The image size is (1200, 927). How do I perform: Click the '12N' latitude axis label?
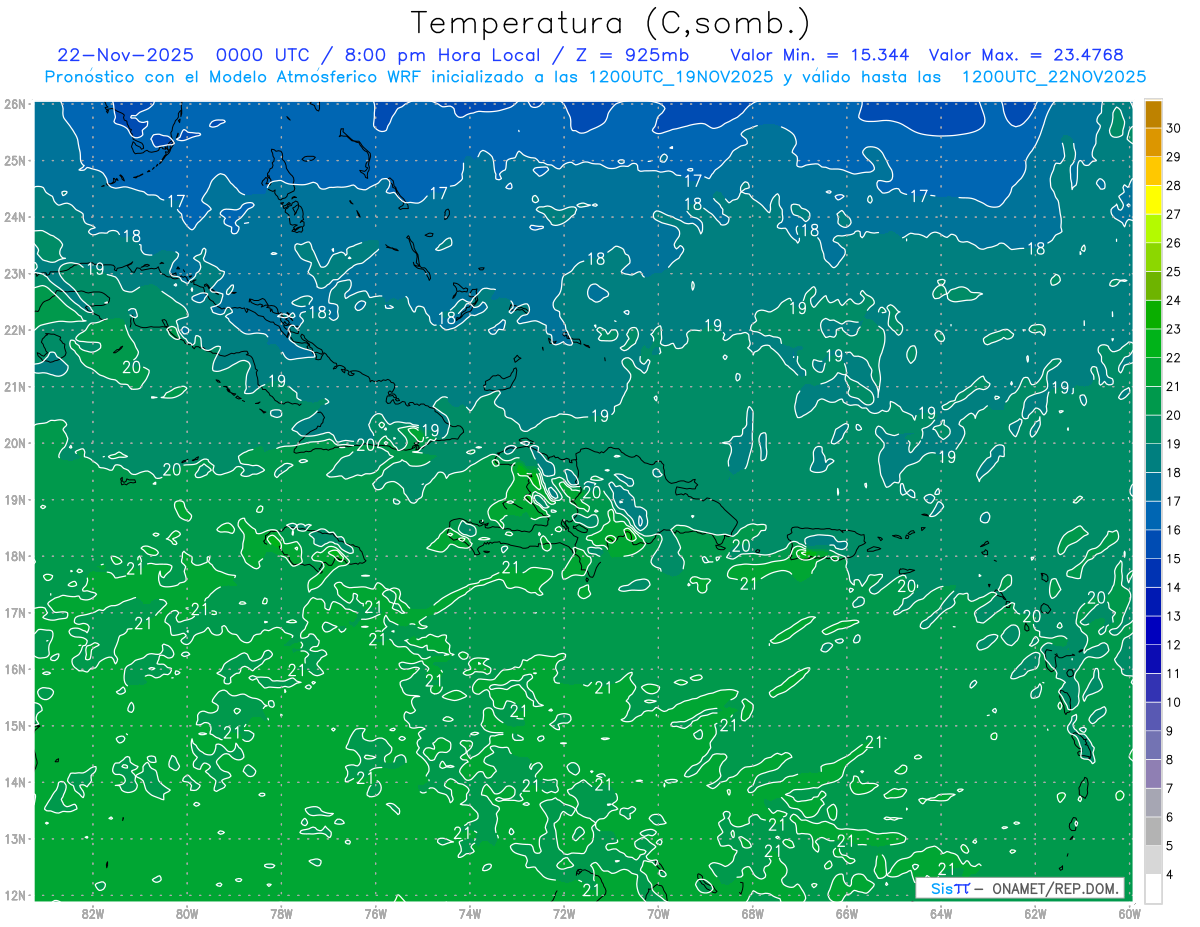(x=15, y=895)
